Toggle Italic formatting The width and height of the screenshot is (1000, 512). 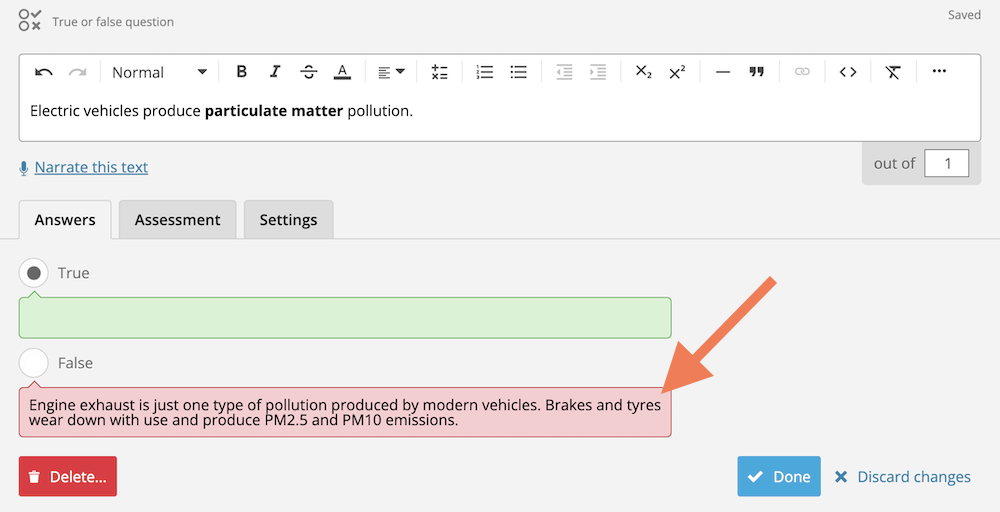coord(275,71)
